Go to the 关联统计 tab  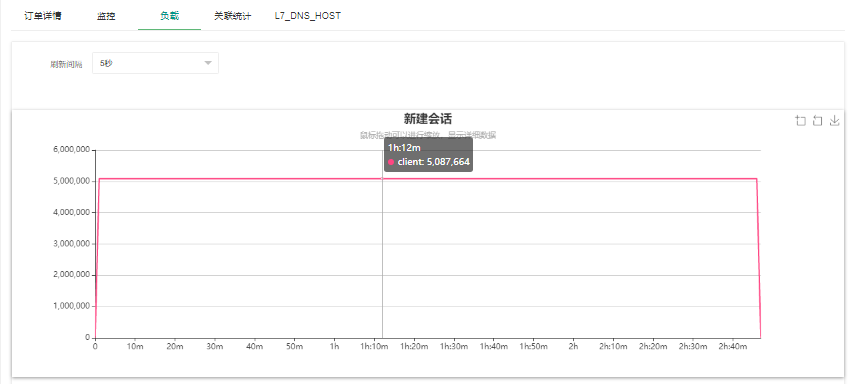click(233, 16)
